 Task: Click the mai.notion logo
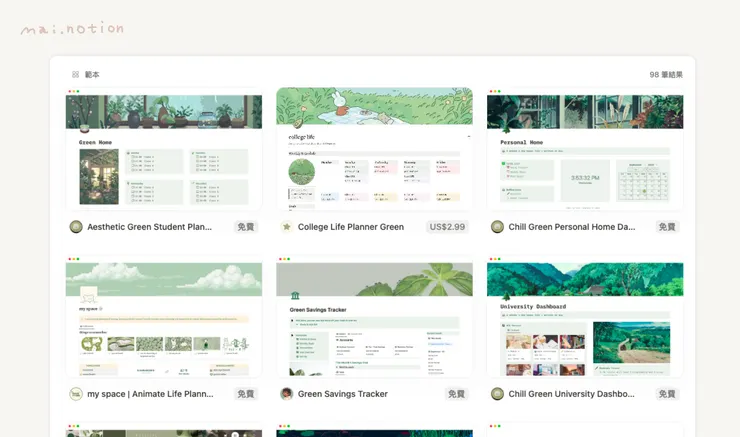pos(72,29)
